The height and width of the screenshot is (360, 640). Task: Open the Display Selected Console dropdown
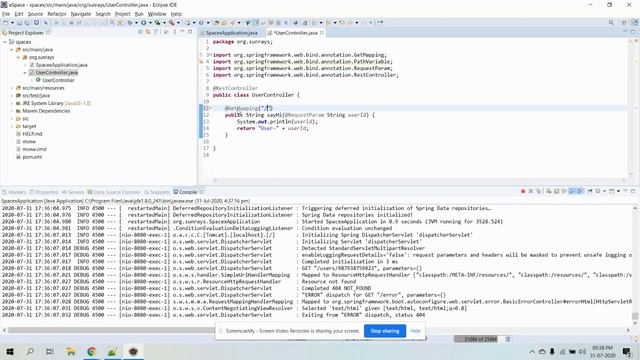click(x=604, y=191)
